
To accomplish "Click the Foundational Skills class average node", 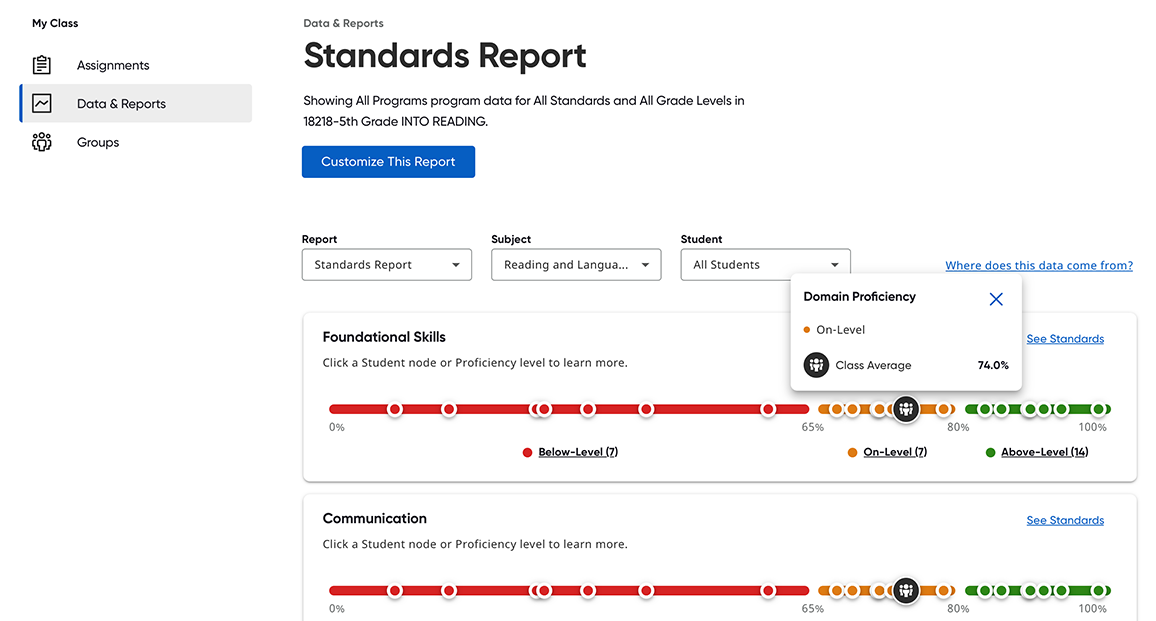I will [906, 409].
